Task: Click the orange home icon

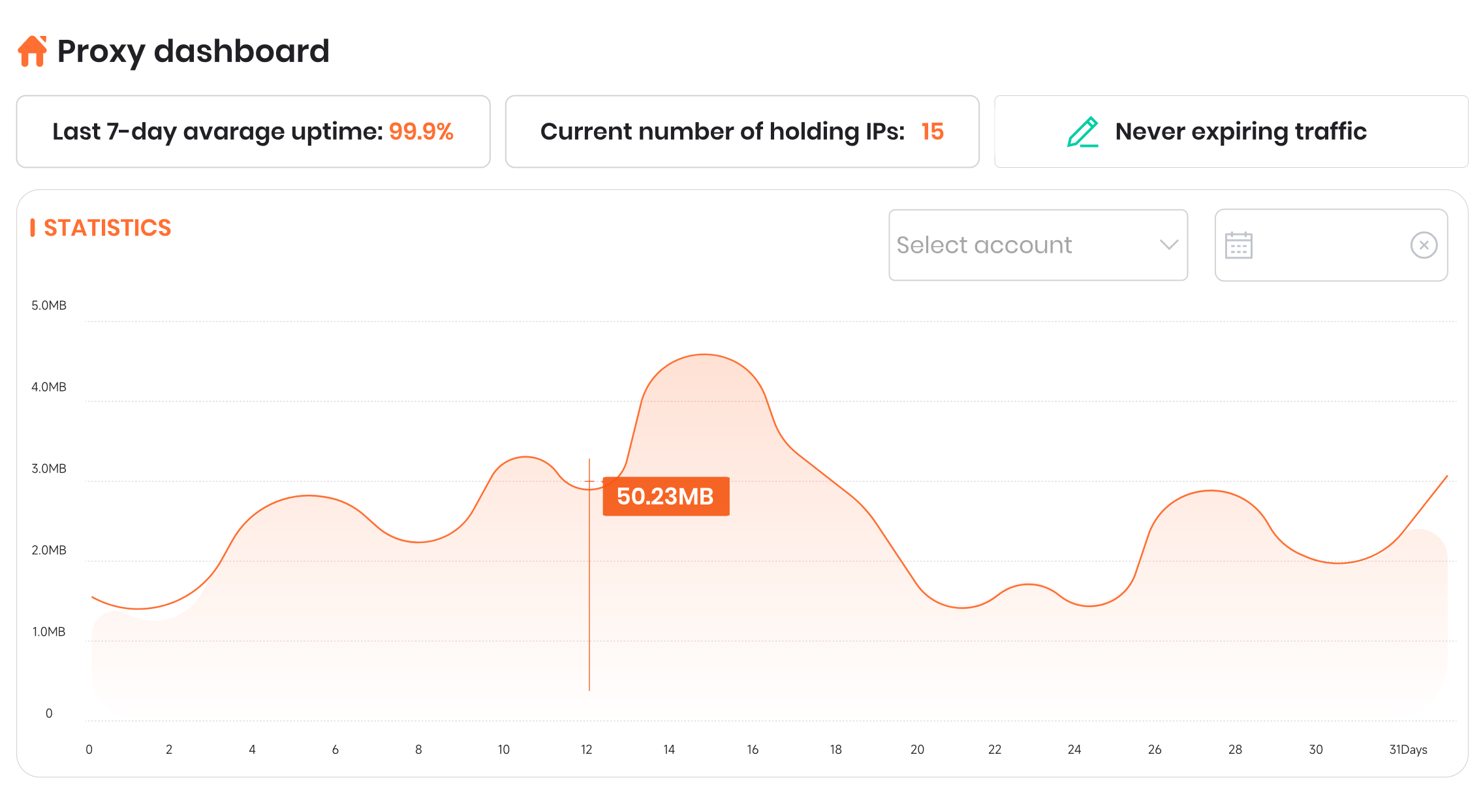Action: (32, 51)
